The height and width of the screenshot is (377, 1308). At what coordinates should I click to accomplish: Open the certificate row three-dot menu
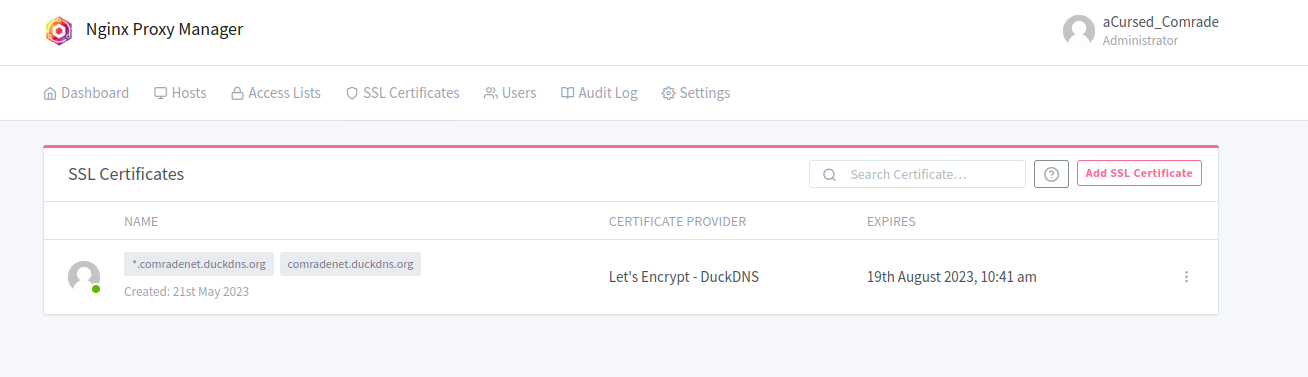1186,277
